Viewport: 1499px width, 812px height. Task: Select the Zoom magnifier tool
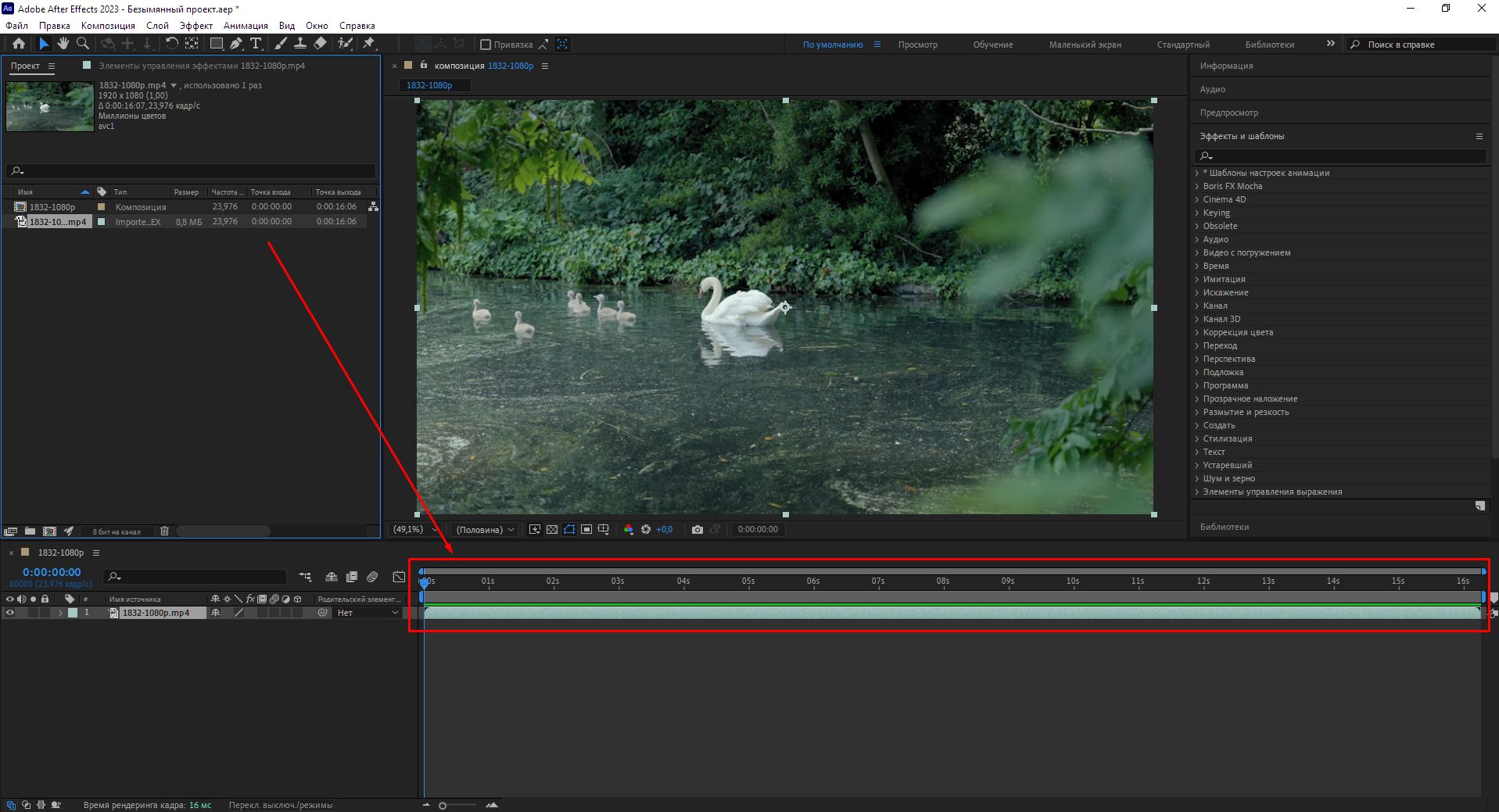[83, 44]
